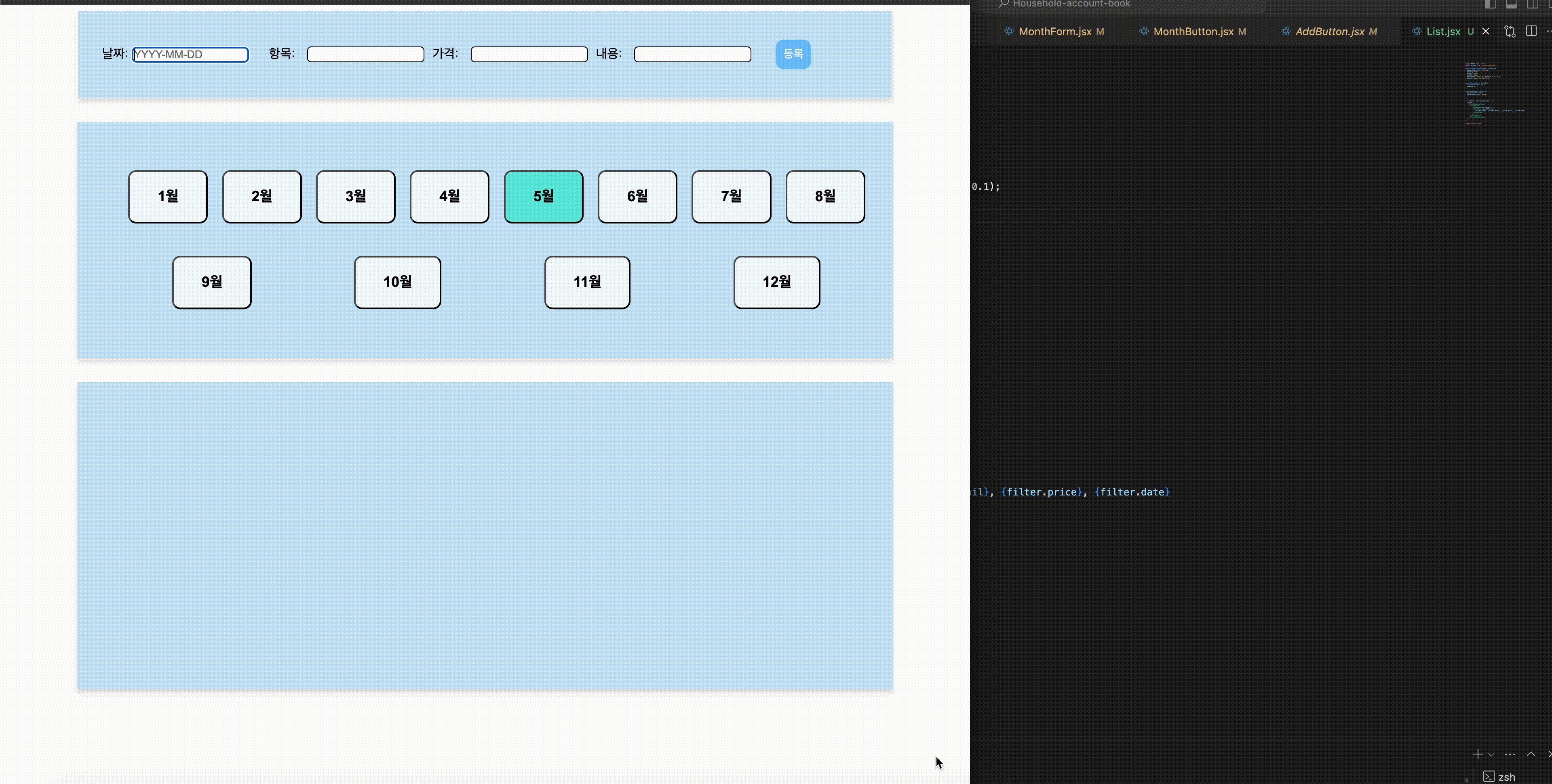Viewport: 1552px width, 784px height.
Task: Toggle bottom panel layout icon
Action: click(x=1511, y=4)
